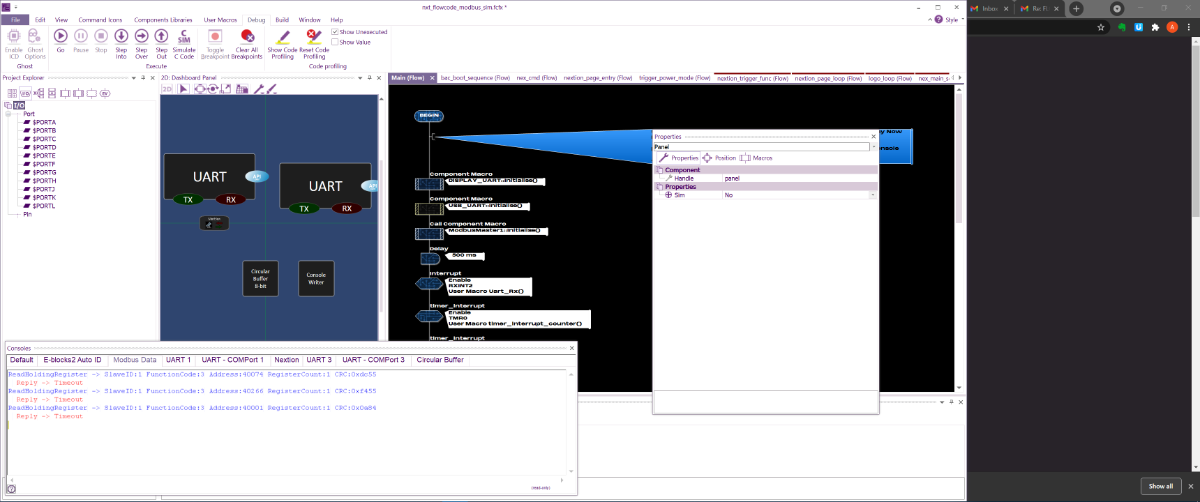Collapse the Properties section in the Properties window
Image resolution: width=1200 pixels, height=502 pixels.
659,187
